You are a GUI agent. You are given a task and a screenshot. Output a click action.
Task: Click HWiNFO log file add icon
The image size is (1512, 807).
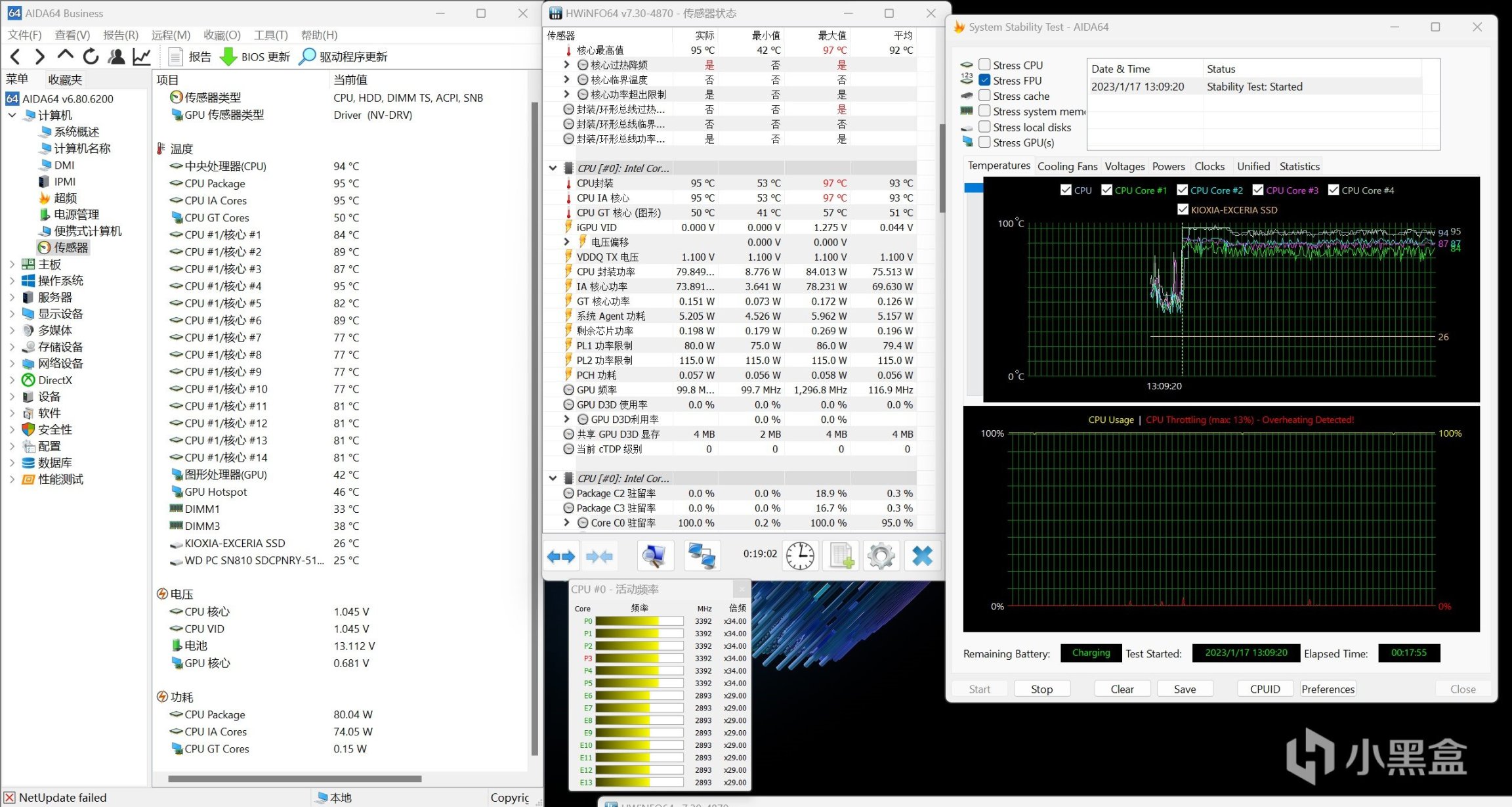click(841, 556)
